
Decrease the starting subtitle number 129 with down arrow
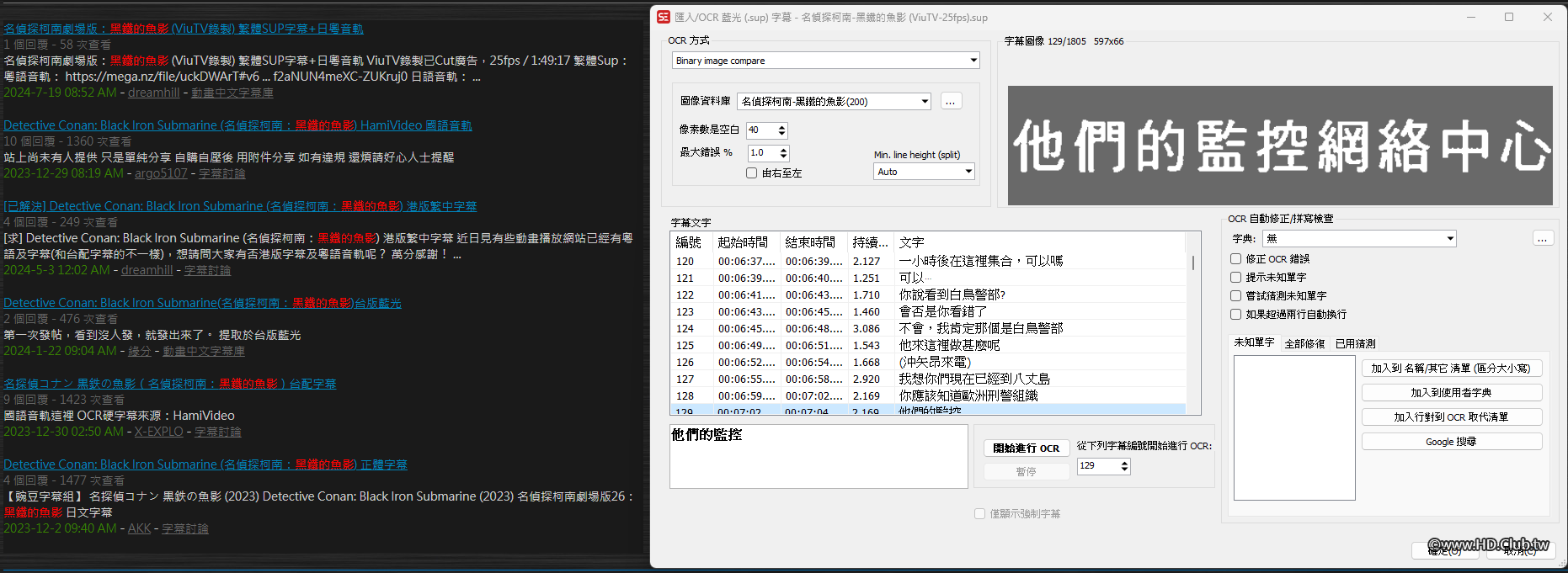click(1124, 470)
